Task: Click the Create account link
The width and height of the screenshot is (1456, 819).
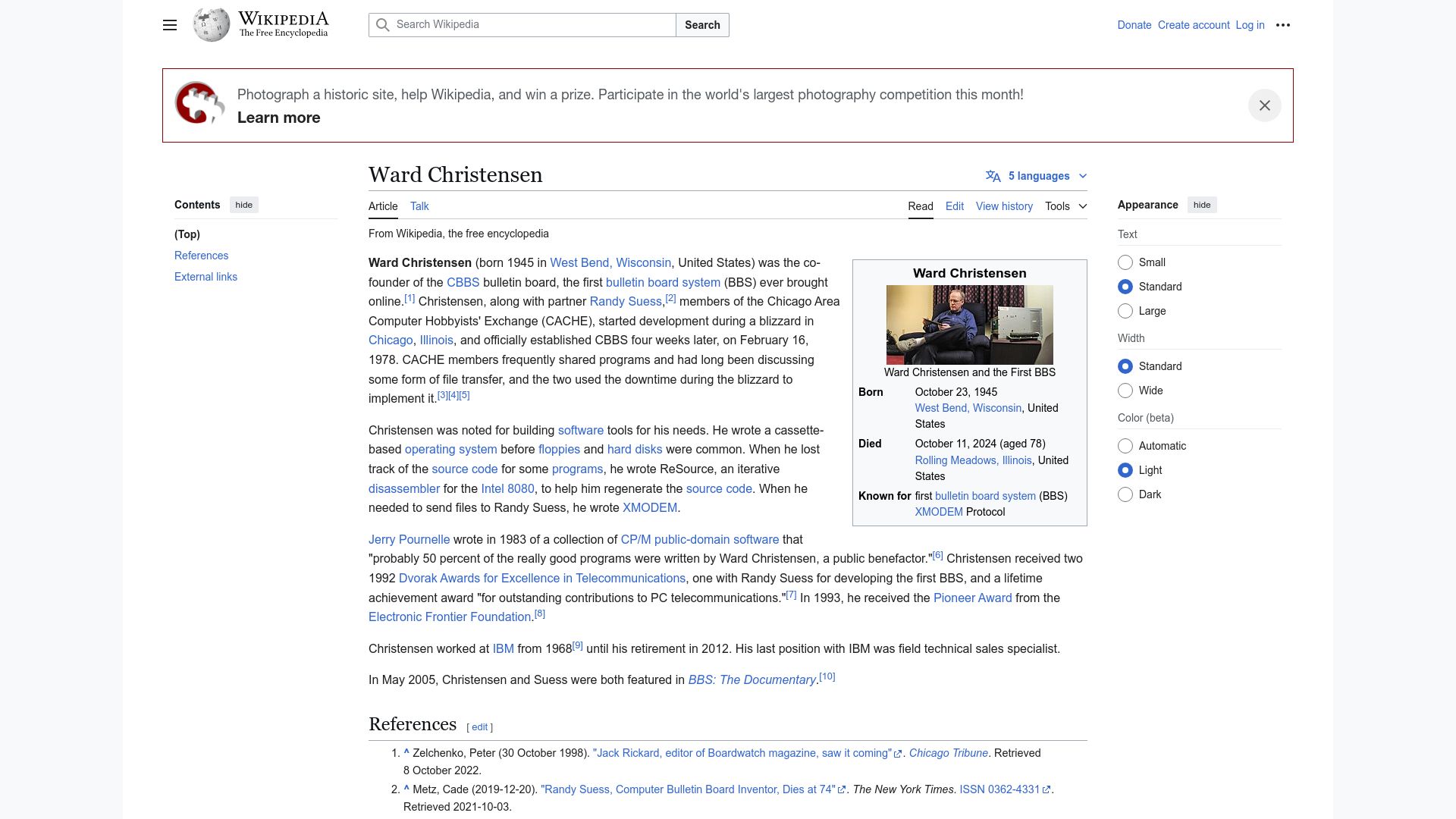Action: 1194,25
